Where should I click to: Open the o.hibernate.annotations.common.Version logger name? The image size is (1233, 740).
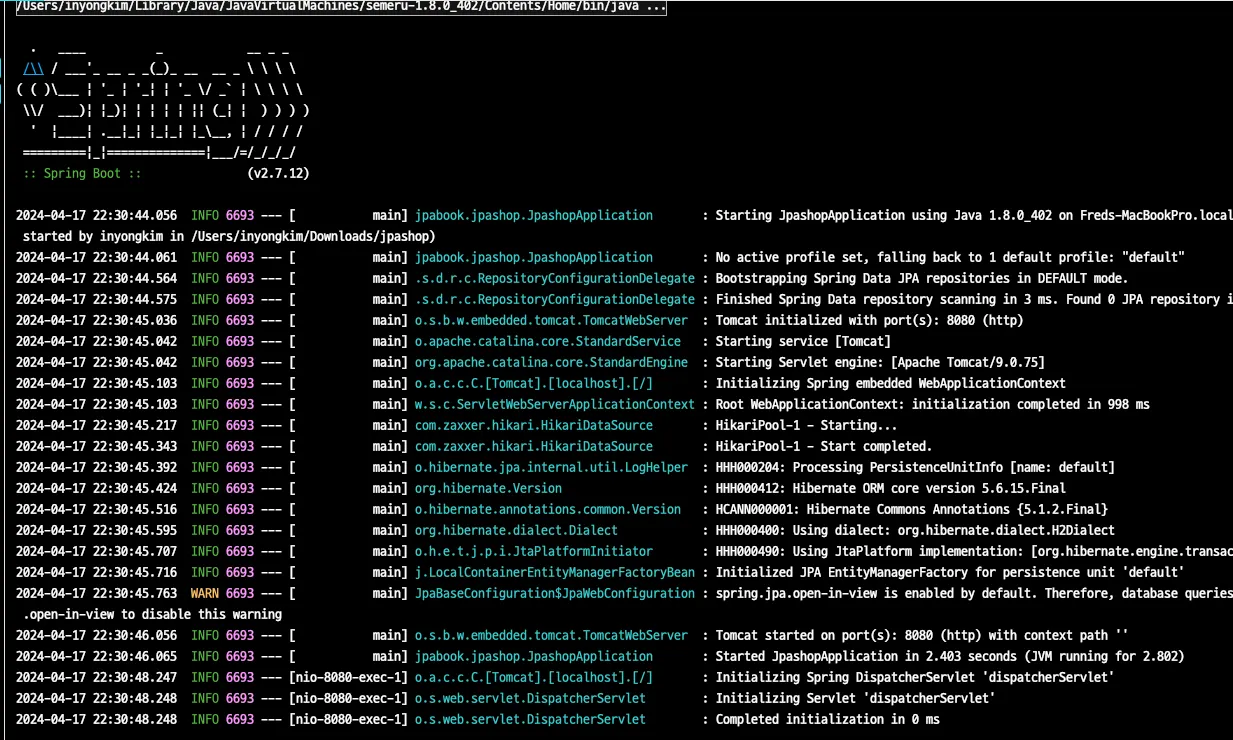pyautogui.click(x=547, y=509)
